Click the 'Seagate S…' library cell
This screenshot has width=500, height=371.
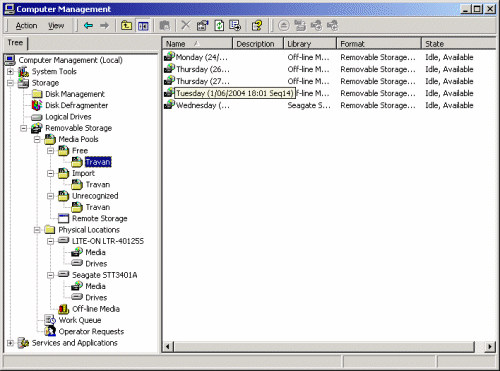click(x=309, y=105)
